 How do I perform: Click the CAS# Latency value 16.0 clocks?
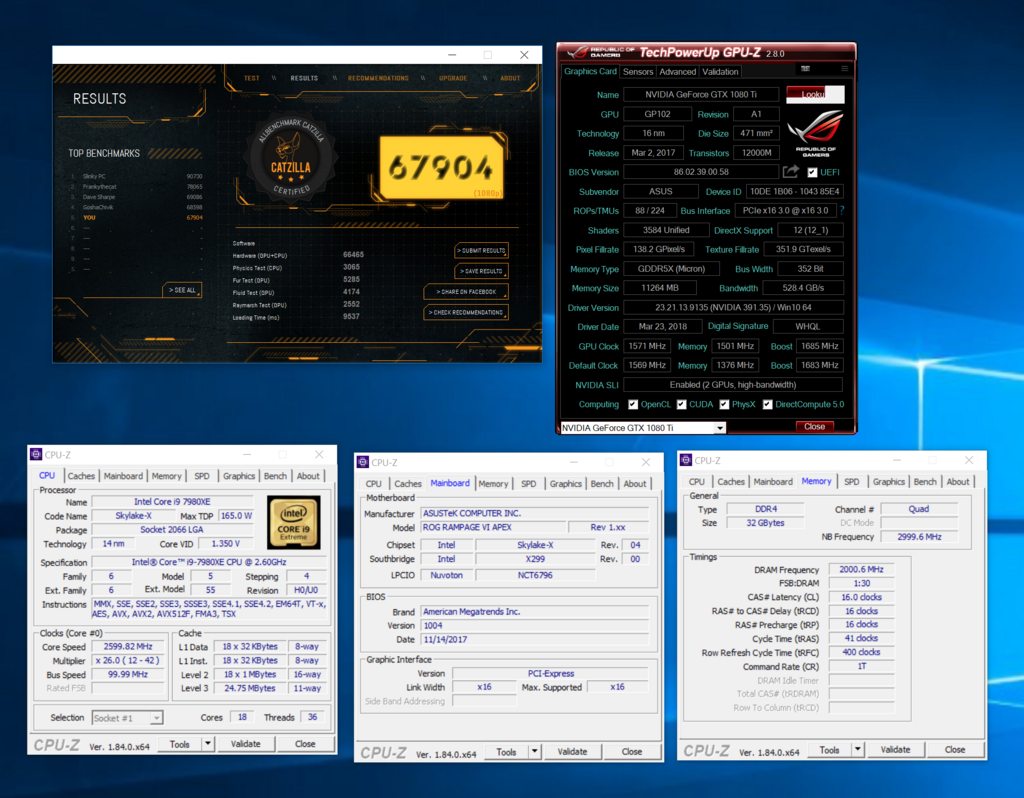pos(861,597)
